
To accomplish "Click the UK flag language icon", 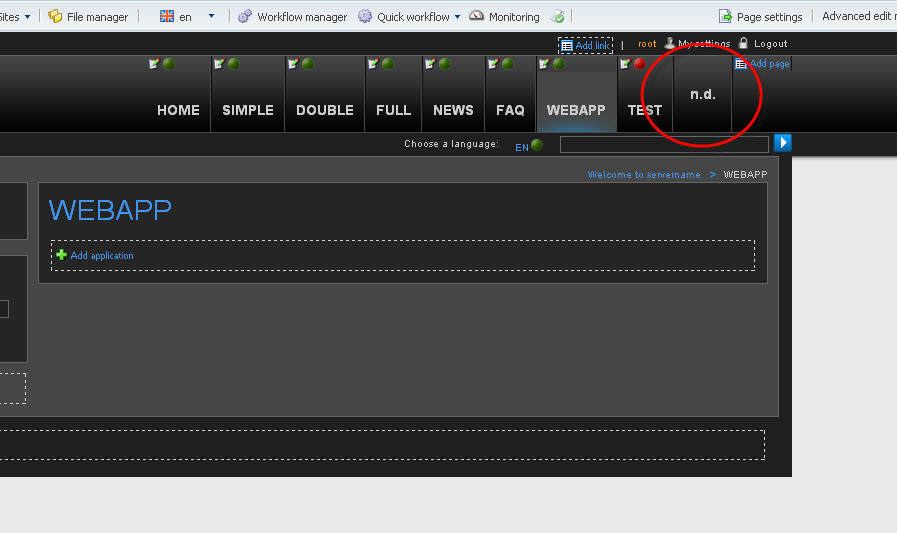I will coord(166,16).
